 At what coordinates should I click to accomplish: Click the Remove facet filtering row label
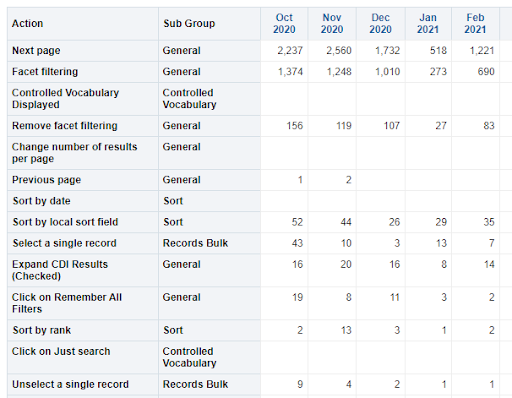tap(83, 126)
